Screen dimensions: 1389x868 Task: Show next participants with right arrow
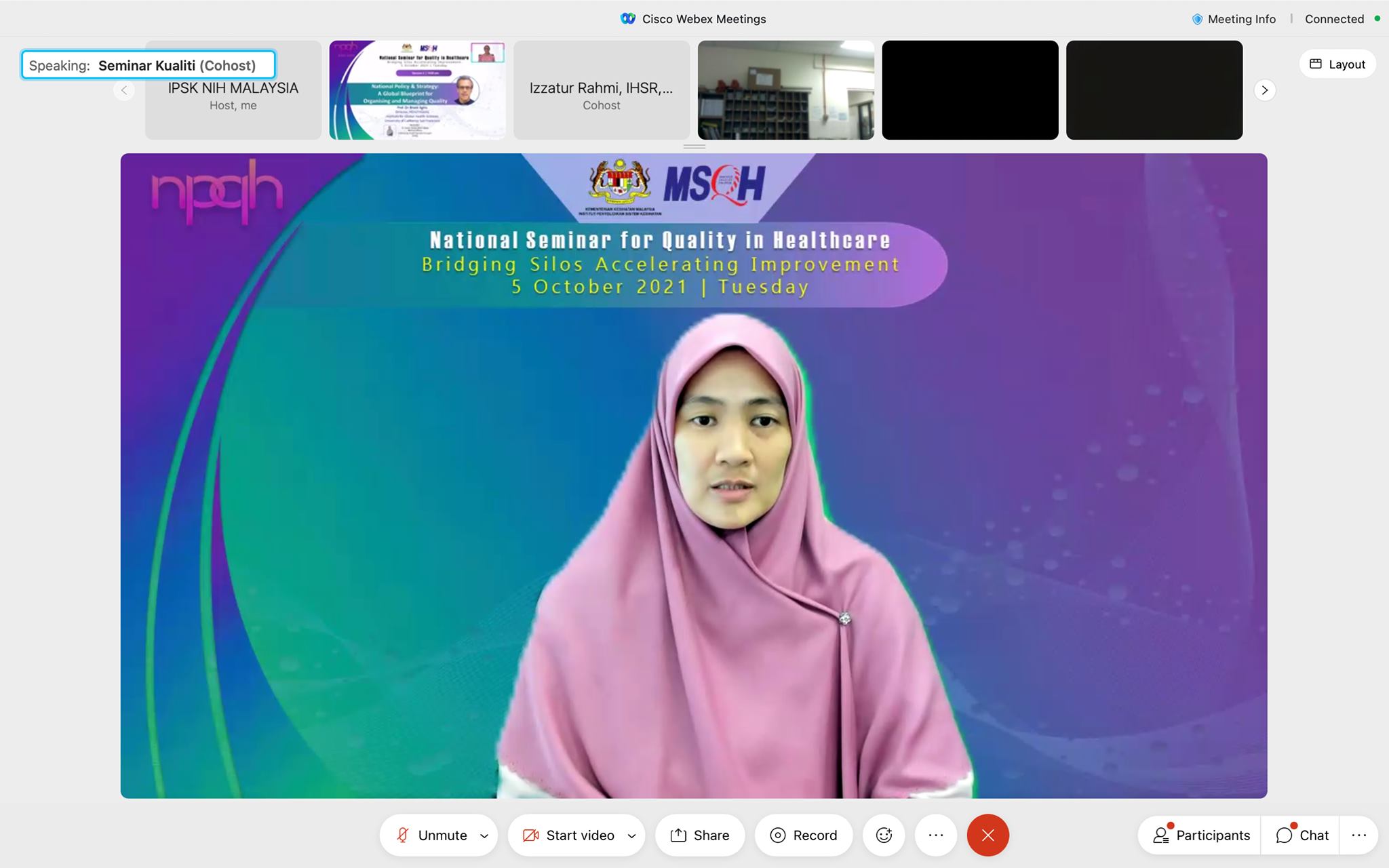tap(1264, 90)
